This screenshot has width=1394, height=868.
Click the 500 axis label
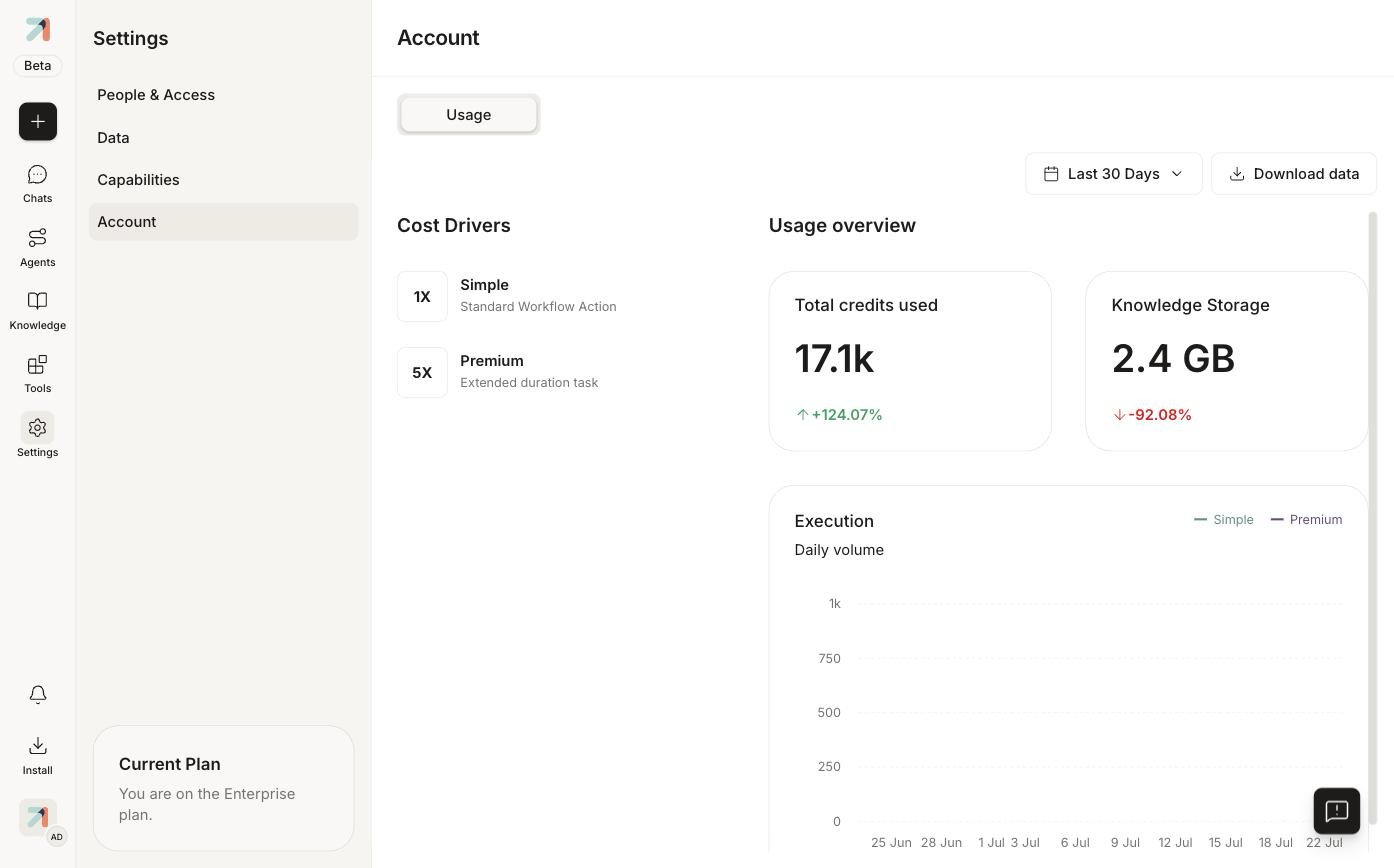[829, 713]
